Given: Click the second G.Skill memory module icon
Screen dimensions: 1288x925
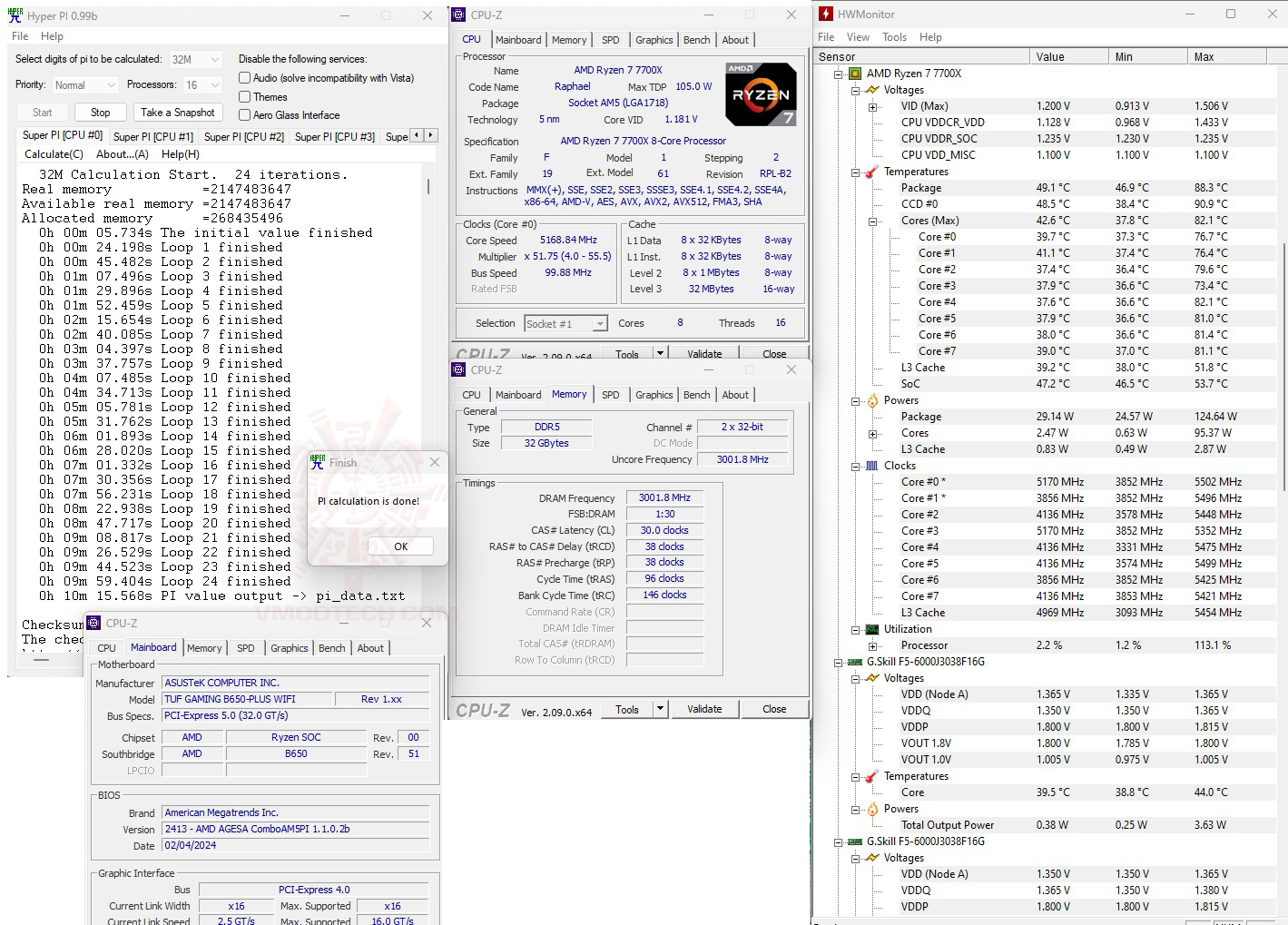Looking at the screenshot, I should [855, 841].
